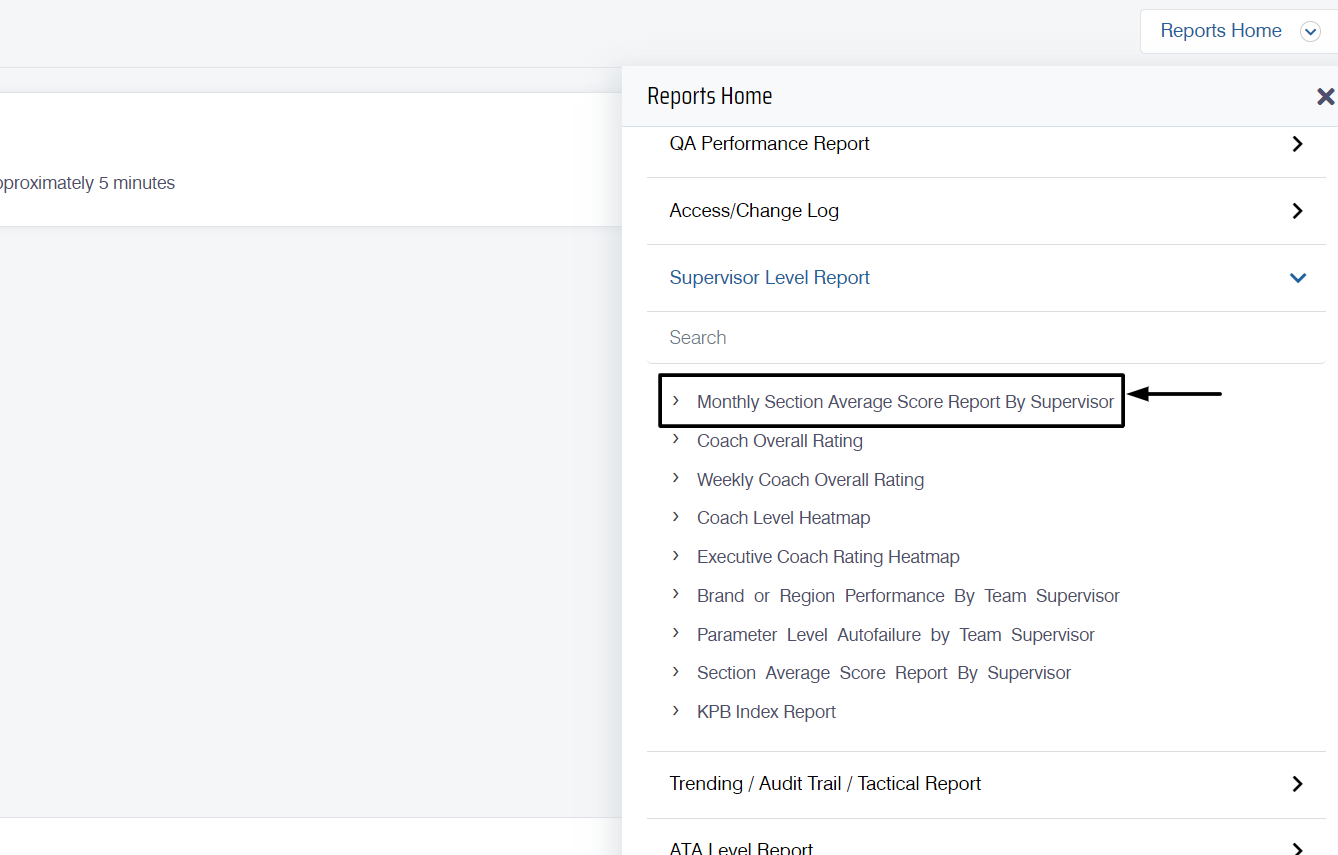This screenshot has height=855, width=1338.
Task: Open Coach Overall Rating report
Action: click(x=780, y=441)
